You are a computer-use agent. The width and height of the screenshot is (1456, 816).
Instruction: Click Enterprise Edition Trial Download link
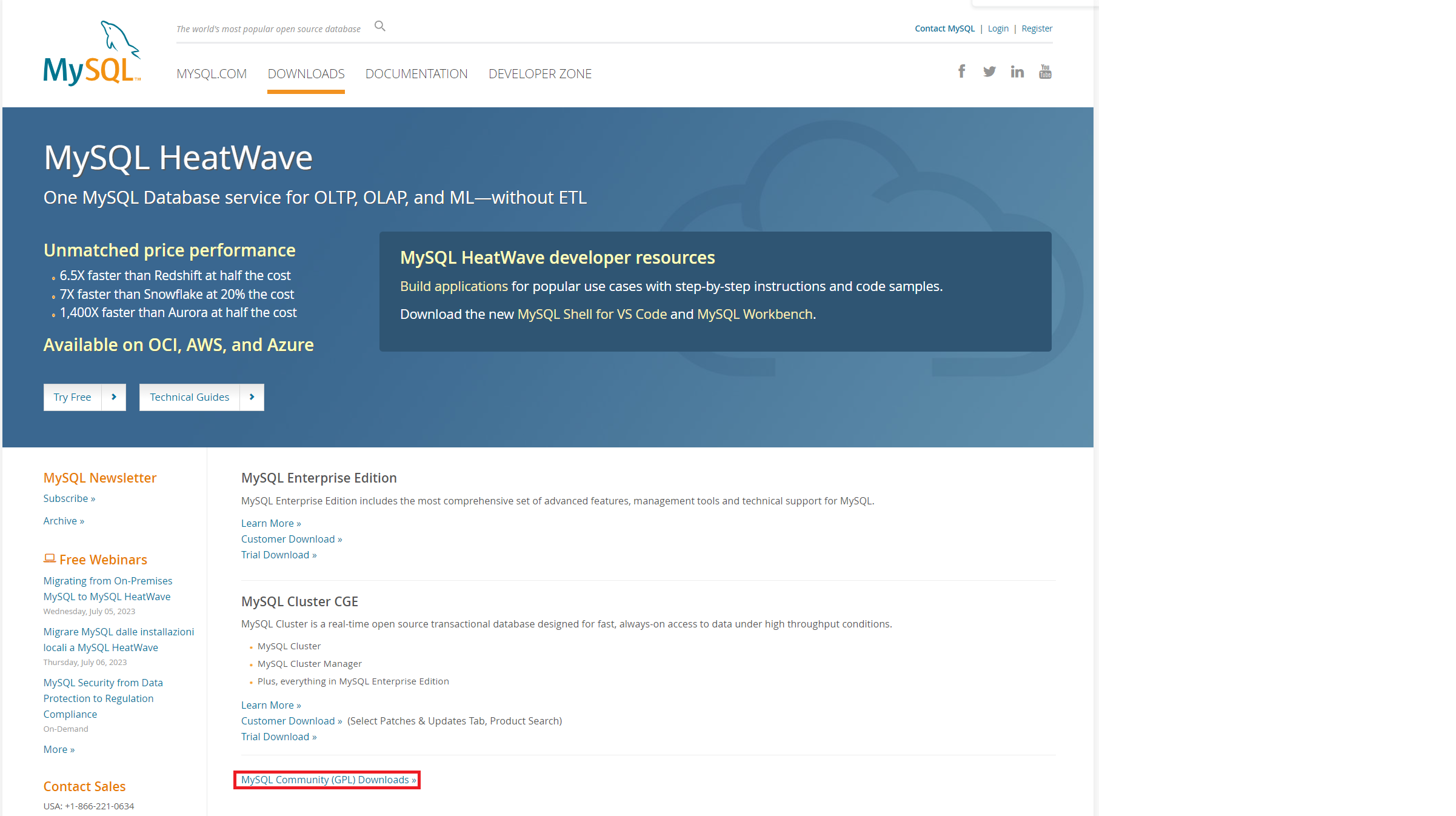click(279, 555)
